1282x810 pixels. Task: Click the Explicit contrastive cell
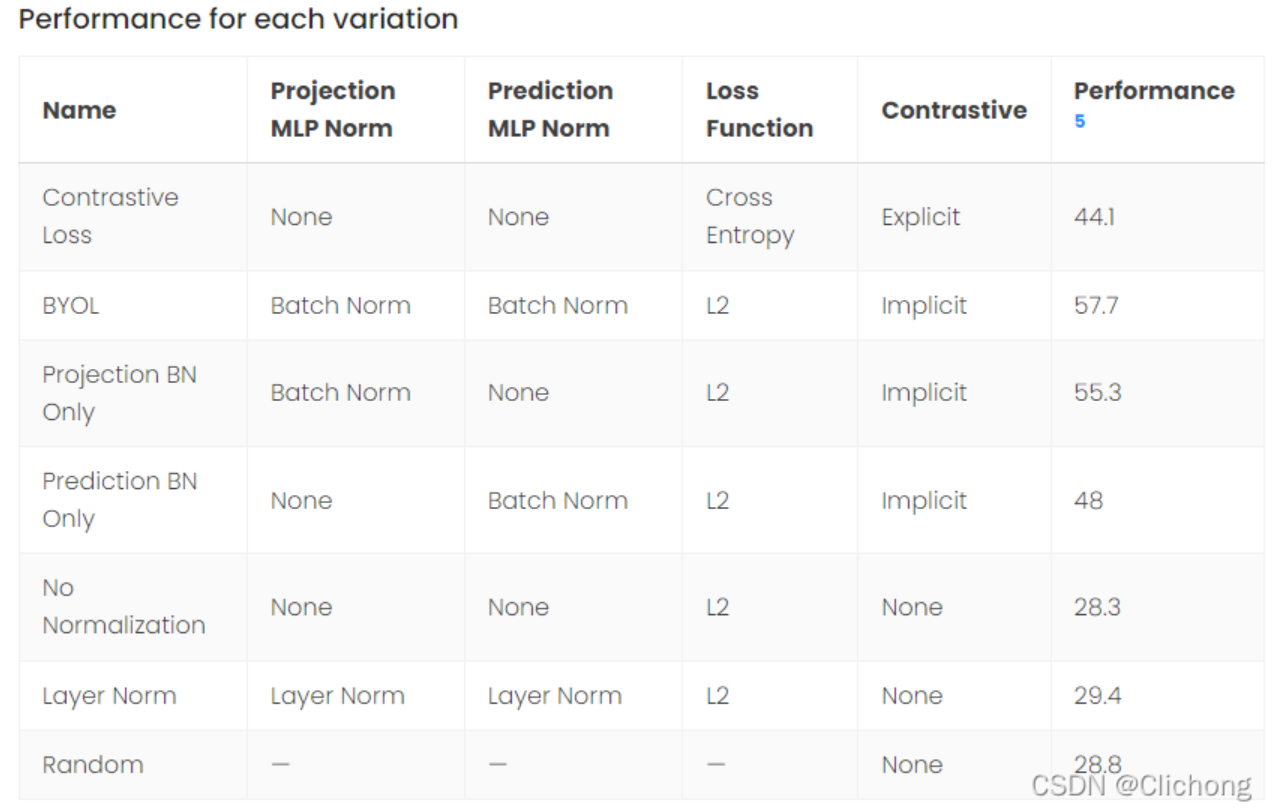(x=920, y=217)
